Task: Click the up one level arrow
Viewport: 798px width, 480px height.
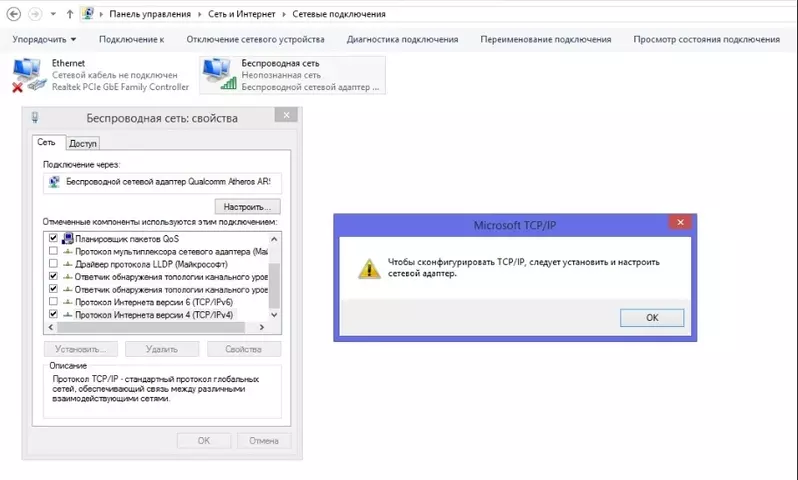Action: tap(70, 14)
